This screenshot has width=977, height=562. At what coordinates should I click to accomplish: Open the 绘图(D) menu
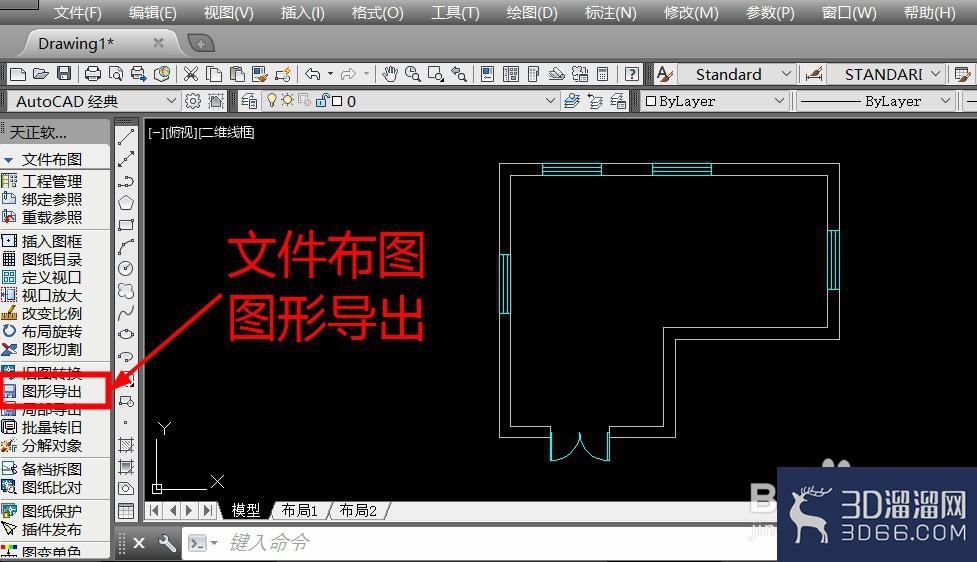[531, 12]
